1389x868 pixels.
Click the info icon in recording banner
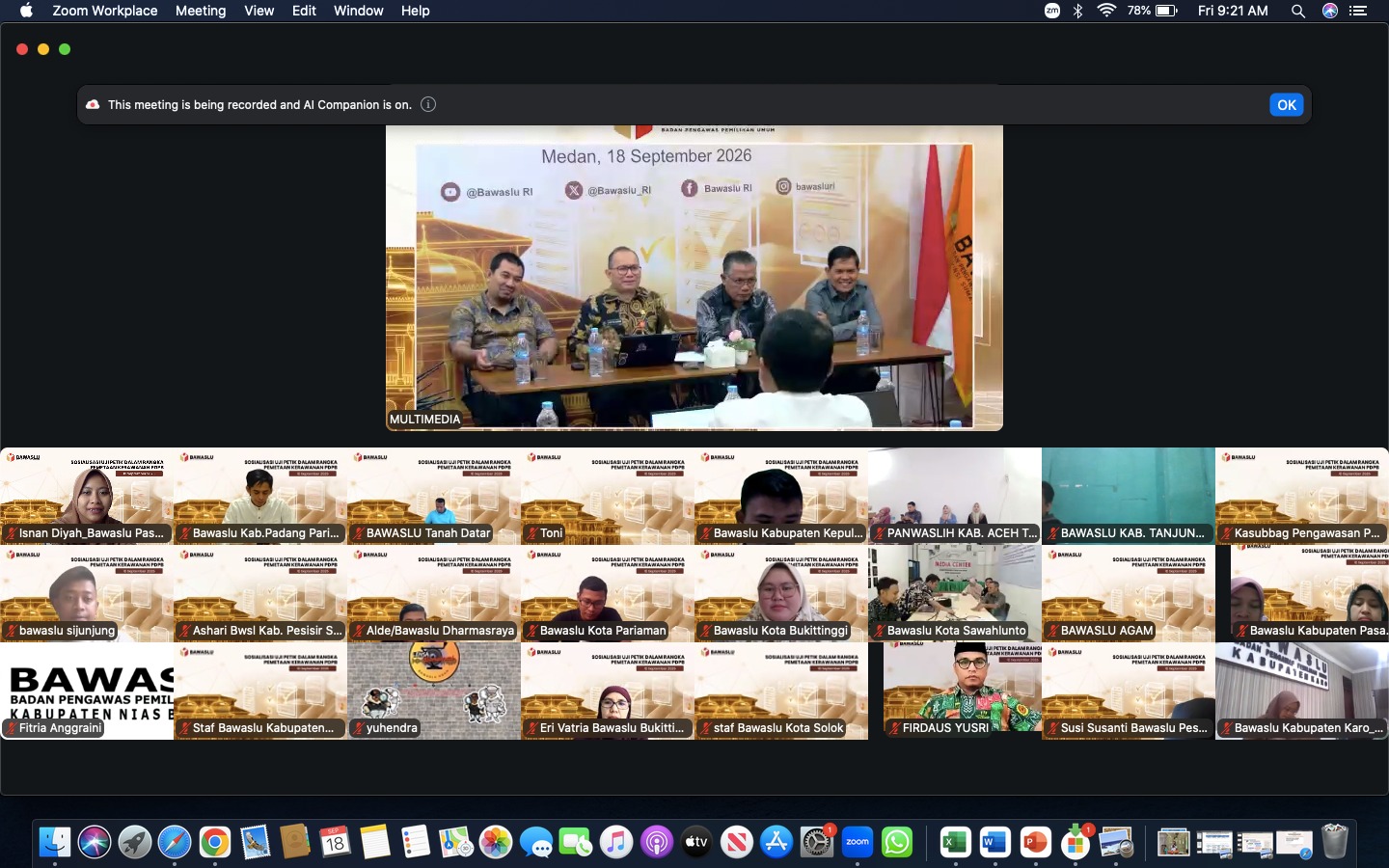[428, 104]
